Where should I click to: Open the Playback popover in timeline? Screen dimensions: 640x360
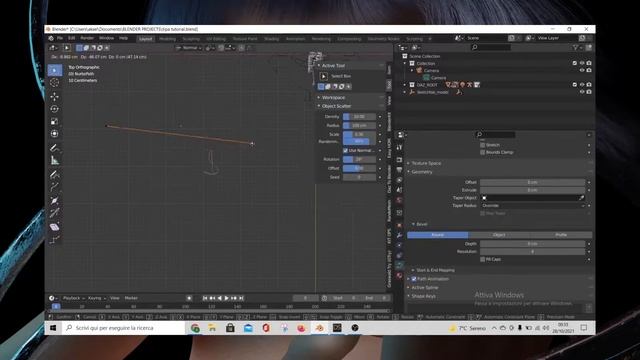coord(73,298)
